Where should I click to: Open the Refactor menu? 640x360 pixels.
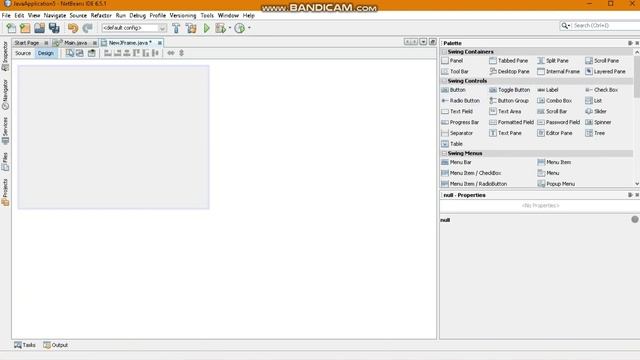(101, 16)
